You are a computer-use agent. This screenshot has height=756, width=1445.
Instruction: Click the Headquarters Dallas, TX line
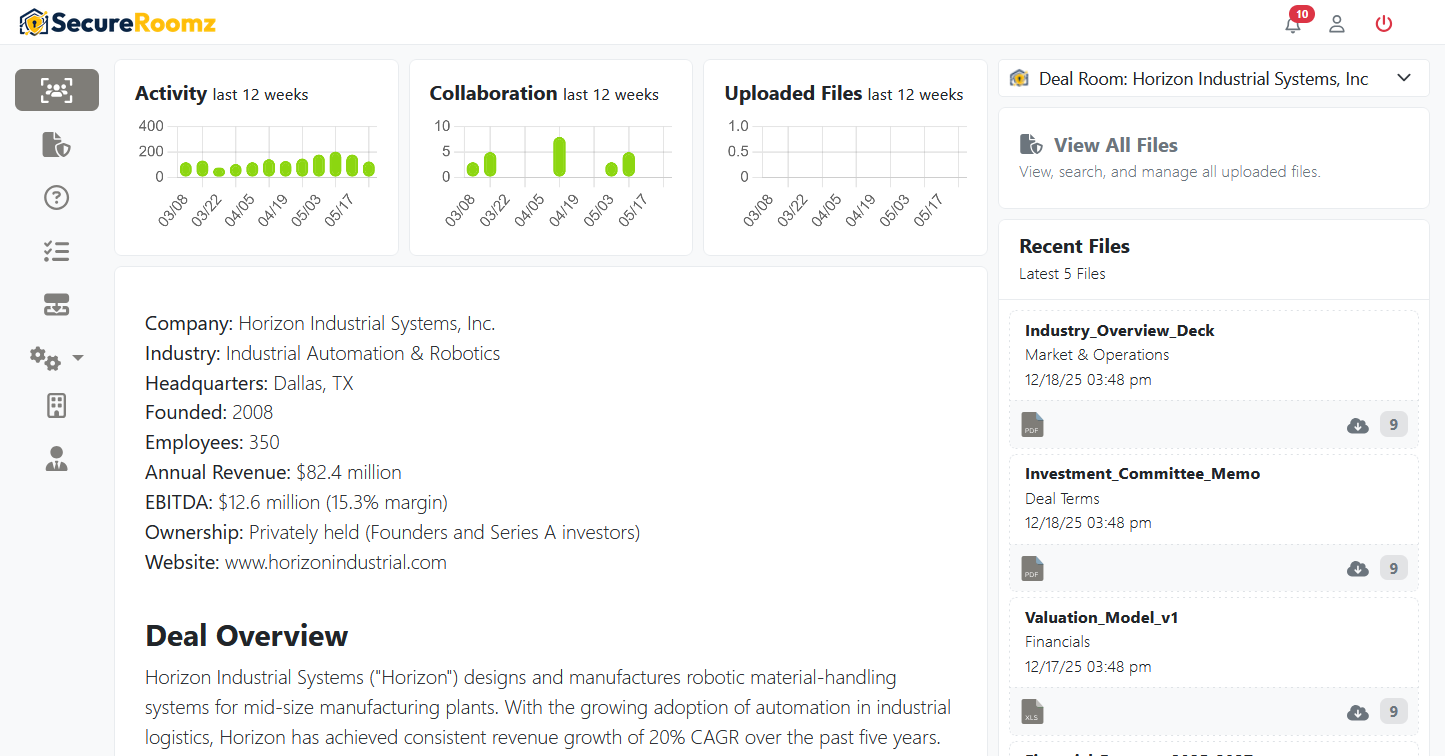[249, 383]
